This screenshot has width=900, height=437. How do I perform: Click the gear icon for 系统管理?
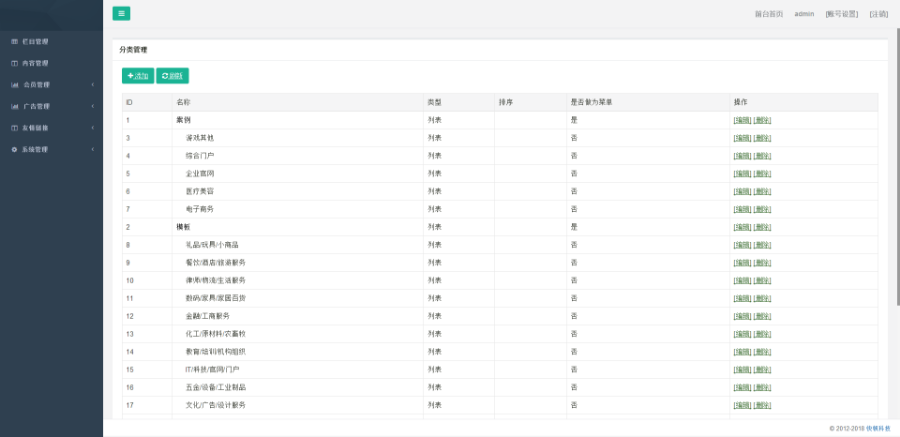14,149
